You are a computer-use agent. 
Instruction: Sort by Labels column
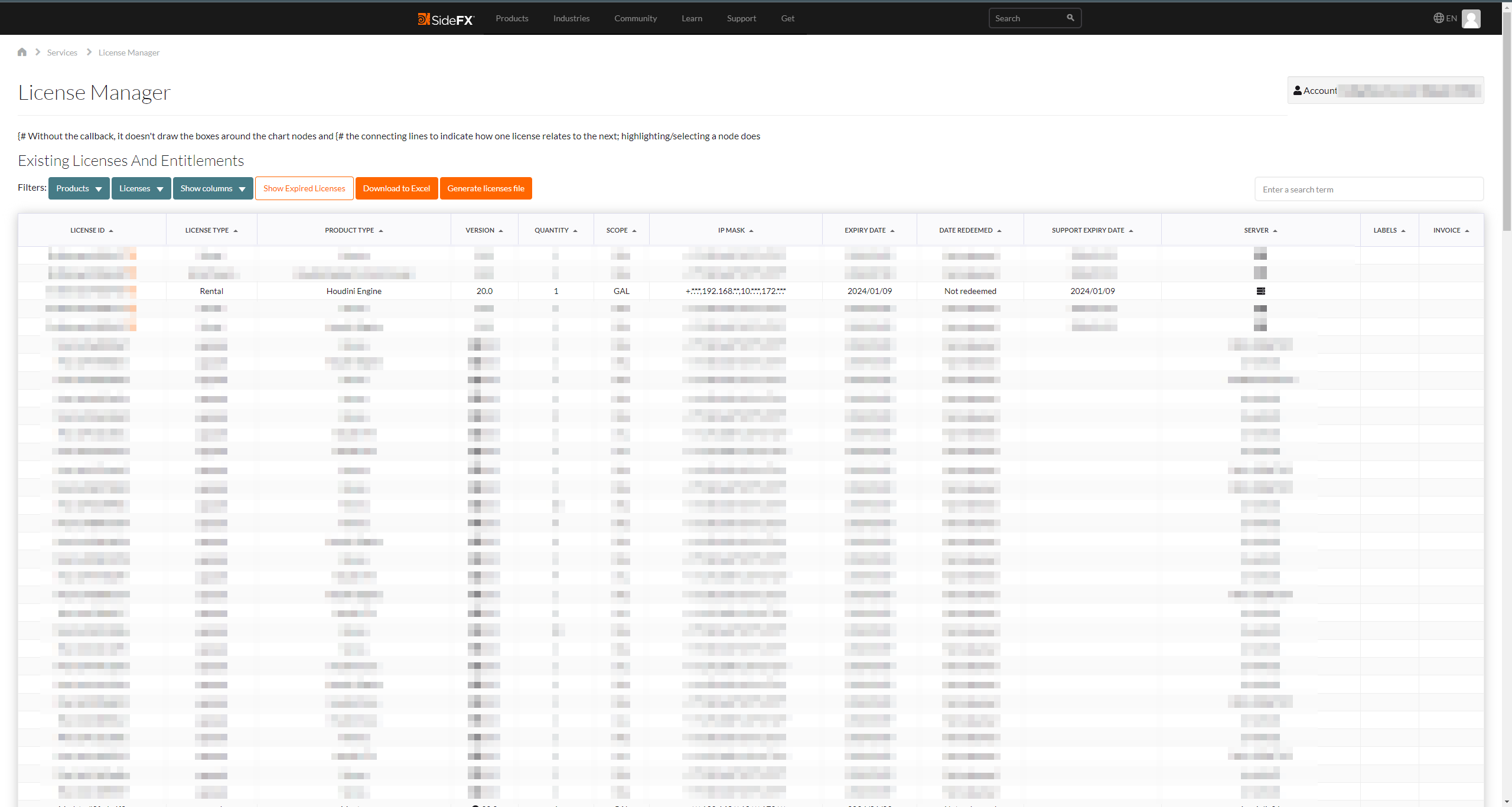1389,230
